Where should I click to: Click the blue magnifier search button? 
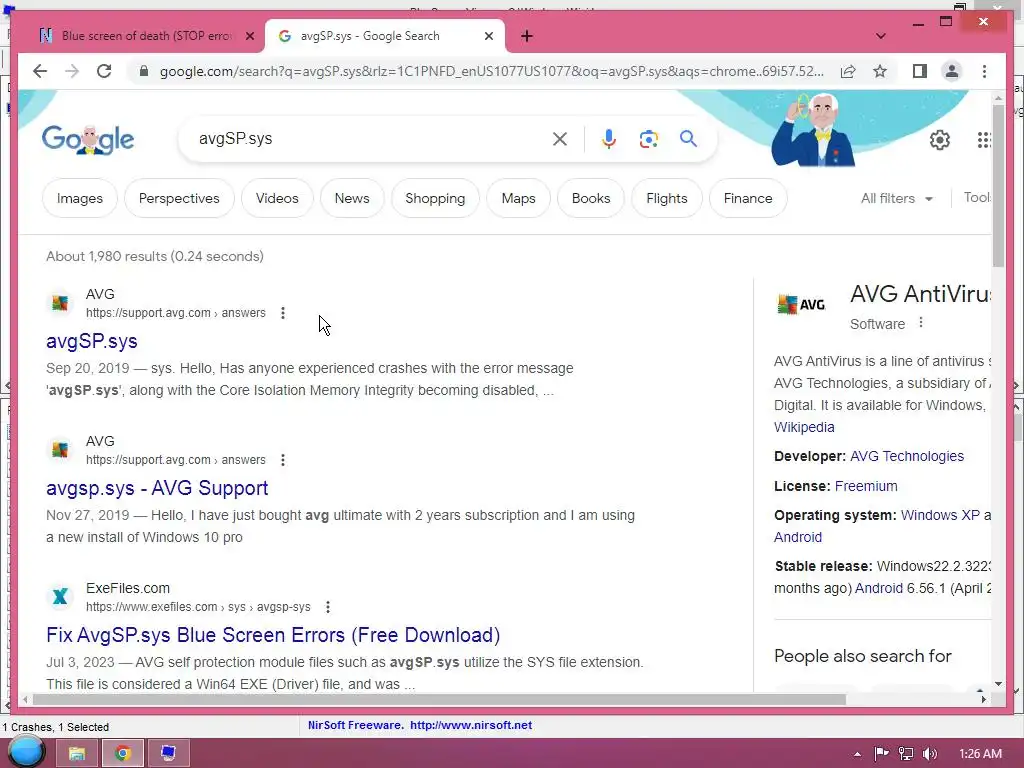pyautogui.click(x=688, y=138)
